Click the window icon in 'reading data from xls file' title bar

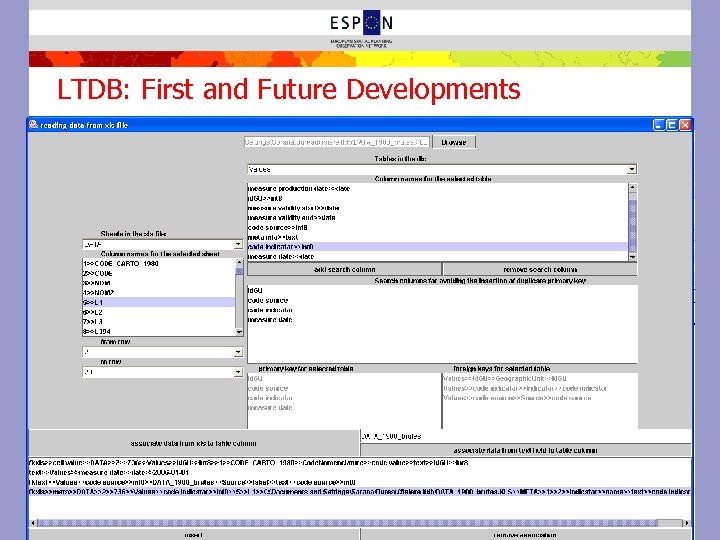[33, 124]
